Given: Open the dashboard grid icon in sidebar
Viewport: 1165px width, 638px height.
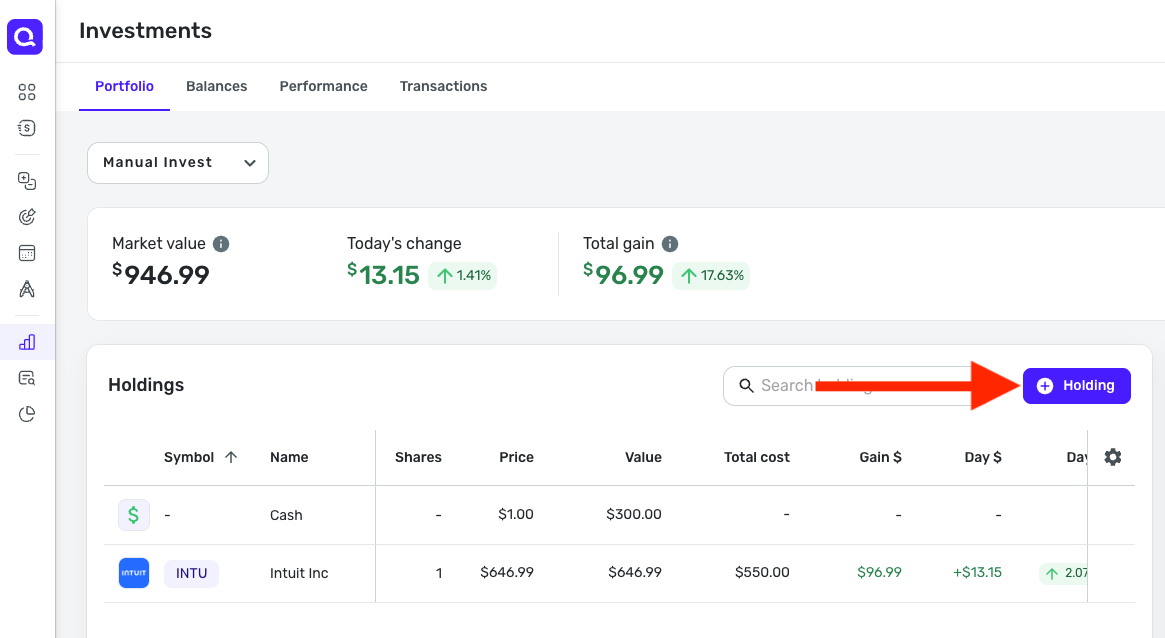Looking at the screenshot, I should click(27, 92).
